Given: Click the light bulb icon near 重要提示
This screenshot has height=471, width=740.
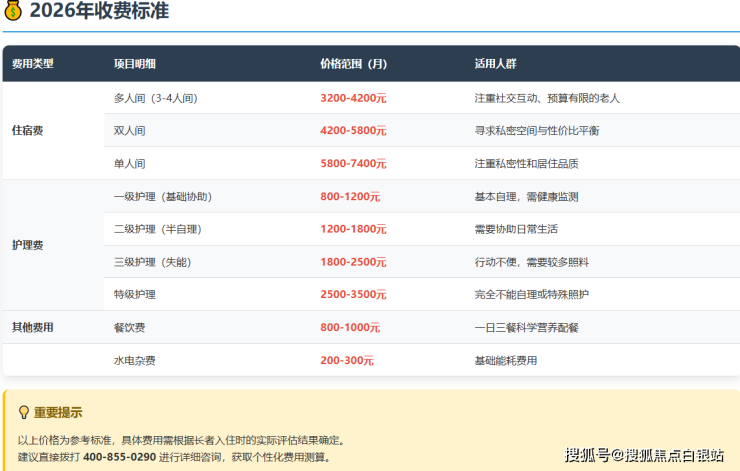Looking at the screenshot, I should pyautogui.click(x=24, y=412).
